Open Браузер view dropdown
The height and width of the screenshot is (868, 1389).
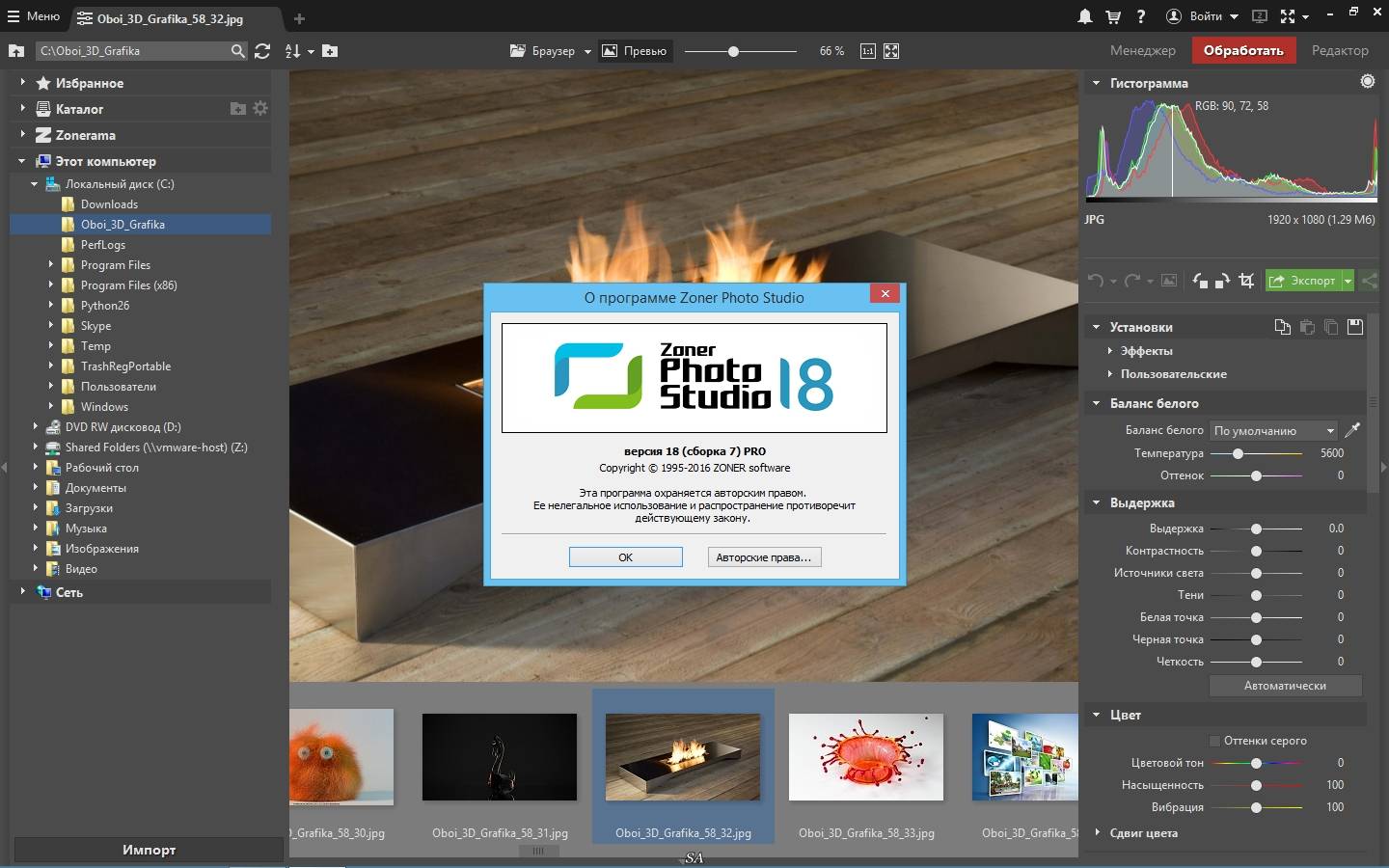pyautogui.click(x=587, y=52)
